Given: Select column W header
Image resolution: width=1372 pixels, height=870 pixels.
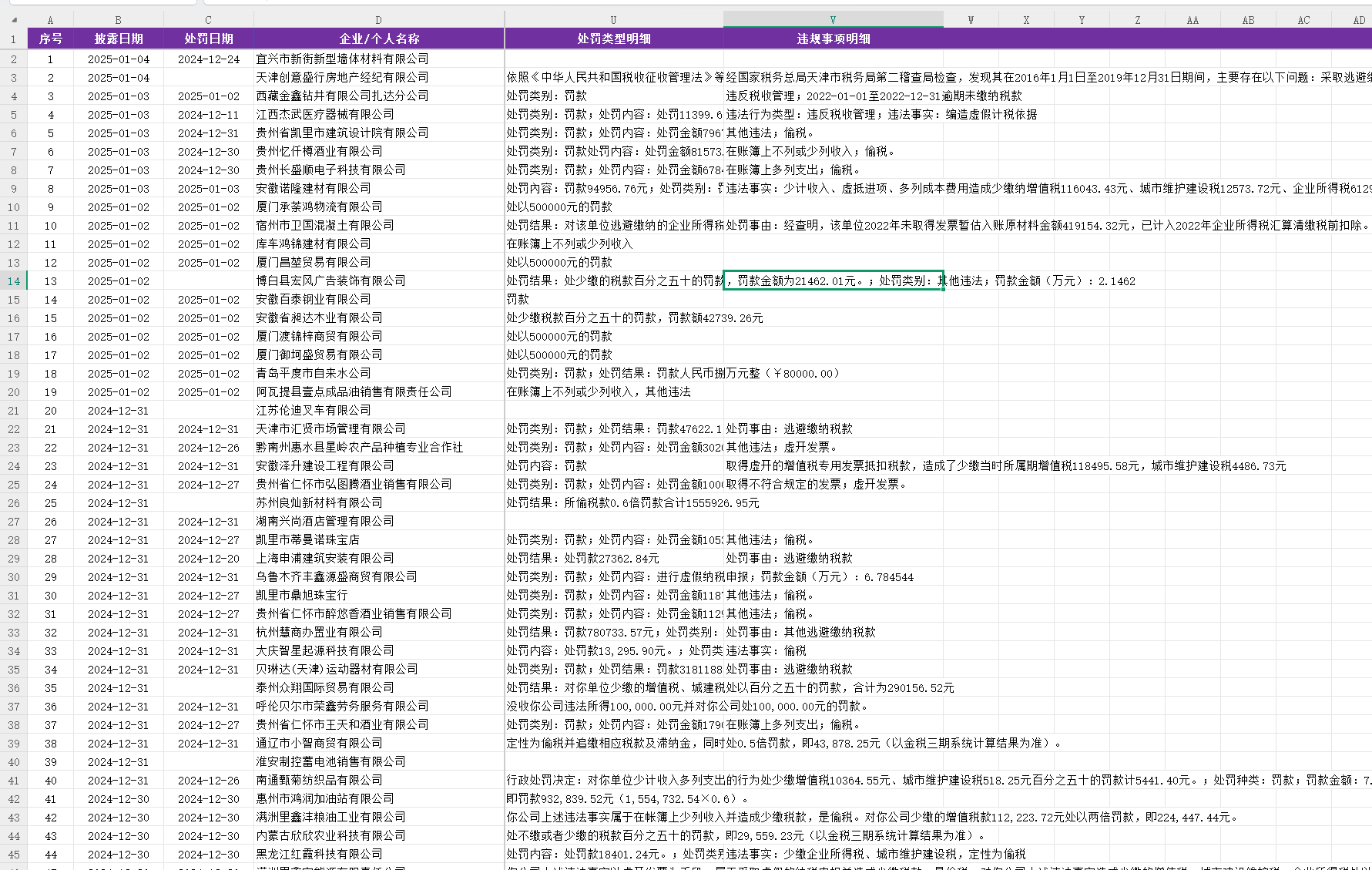Looking at the screenshot, I should (x=971, y=20).
